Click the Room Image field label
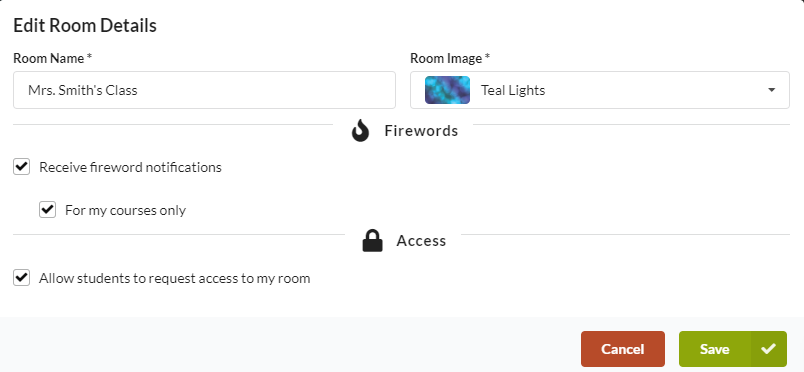Image resolution: width=804 pixels, height=372 pixels. 450,58
